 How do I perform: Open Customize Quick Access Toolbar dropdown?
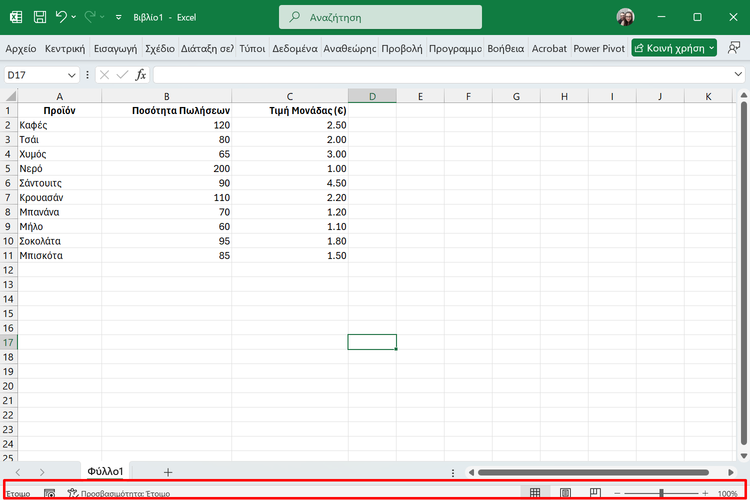119,17
